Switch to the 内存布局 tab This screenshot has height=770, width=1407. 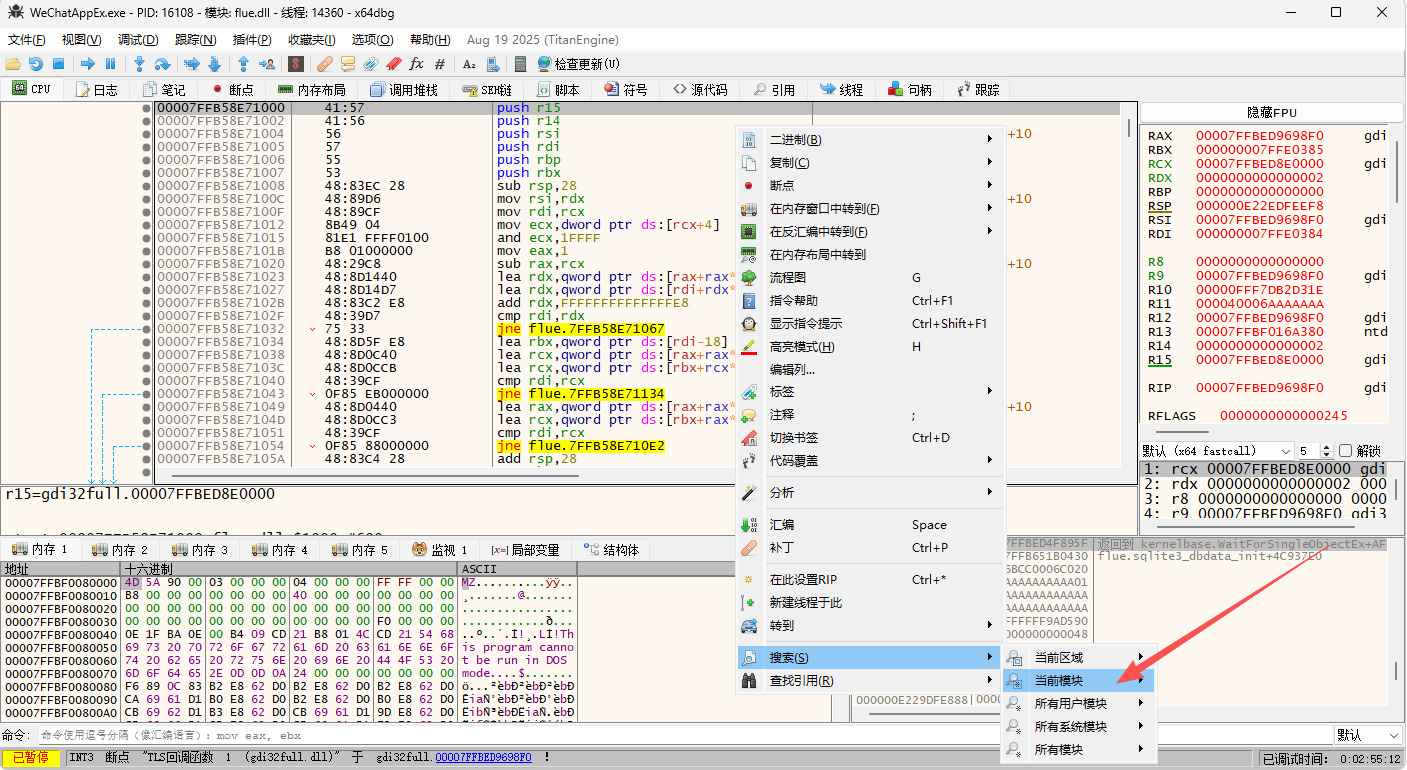311,90
